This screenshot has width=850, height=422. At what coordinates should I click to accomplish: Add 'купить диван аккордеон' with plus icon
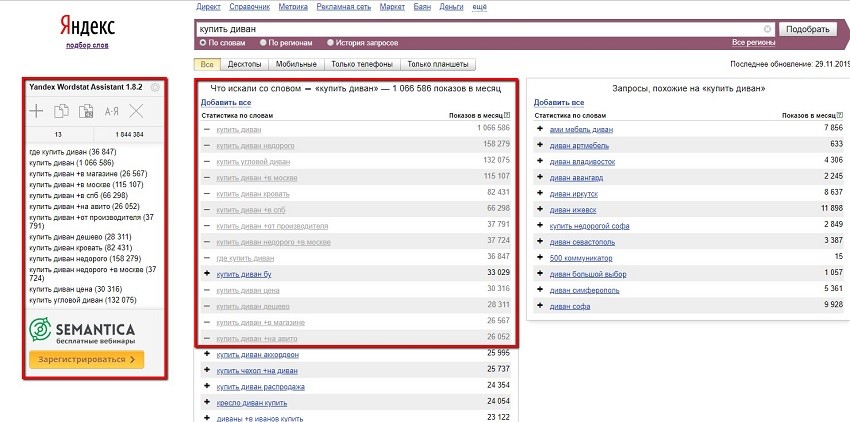207,354
